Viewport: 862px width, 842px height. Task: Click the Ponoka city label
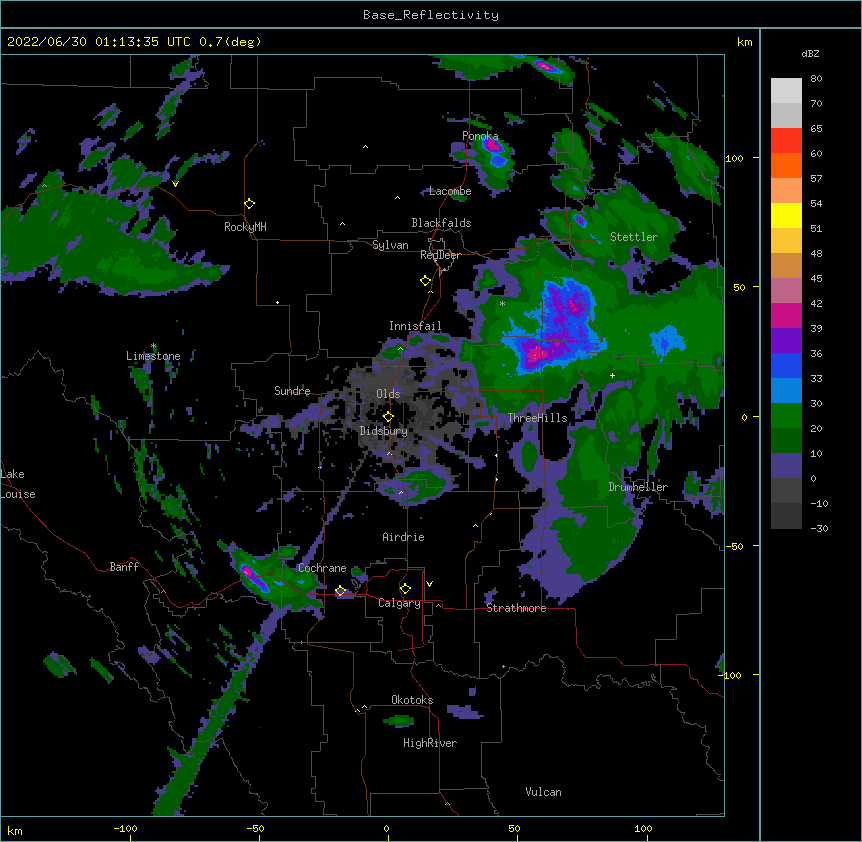tap(480, 136)
